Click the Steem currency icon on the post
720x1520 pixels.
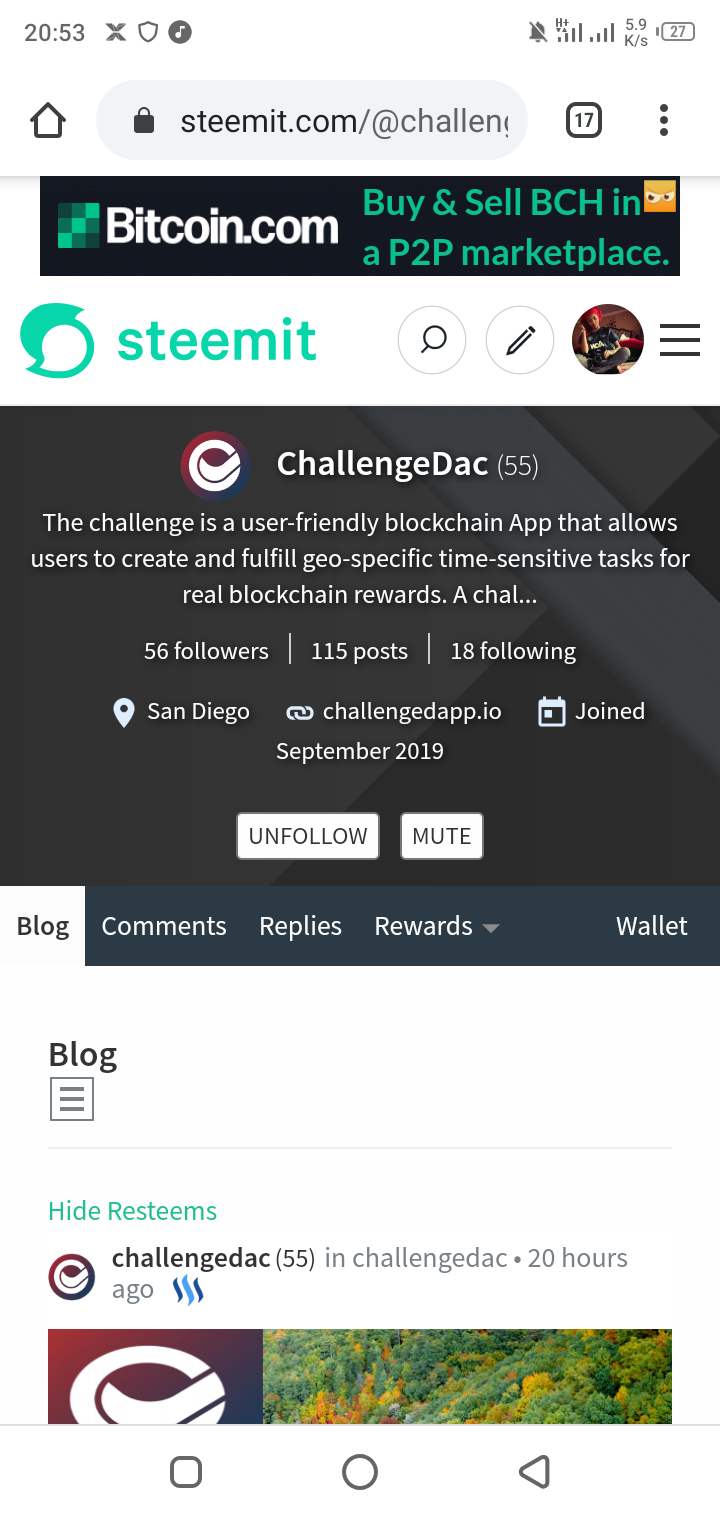(x=186, y=1290)
